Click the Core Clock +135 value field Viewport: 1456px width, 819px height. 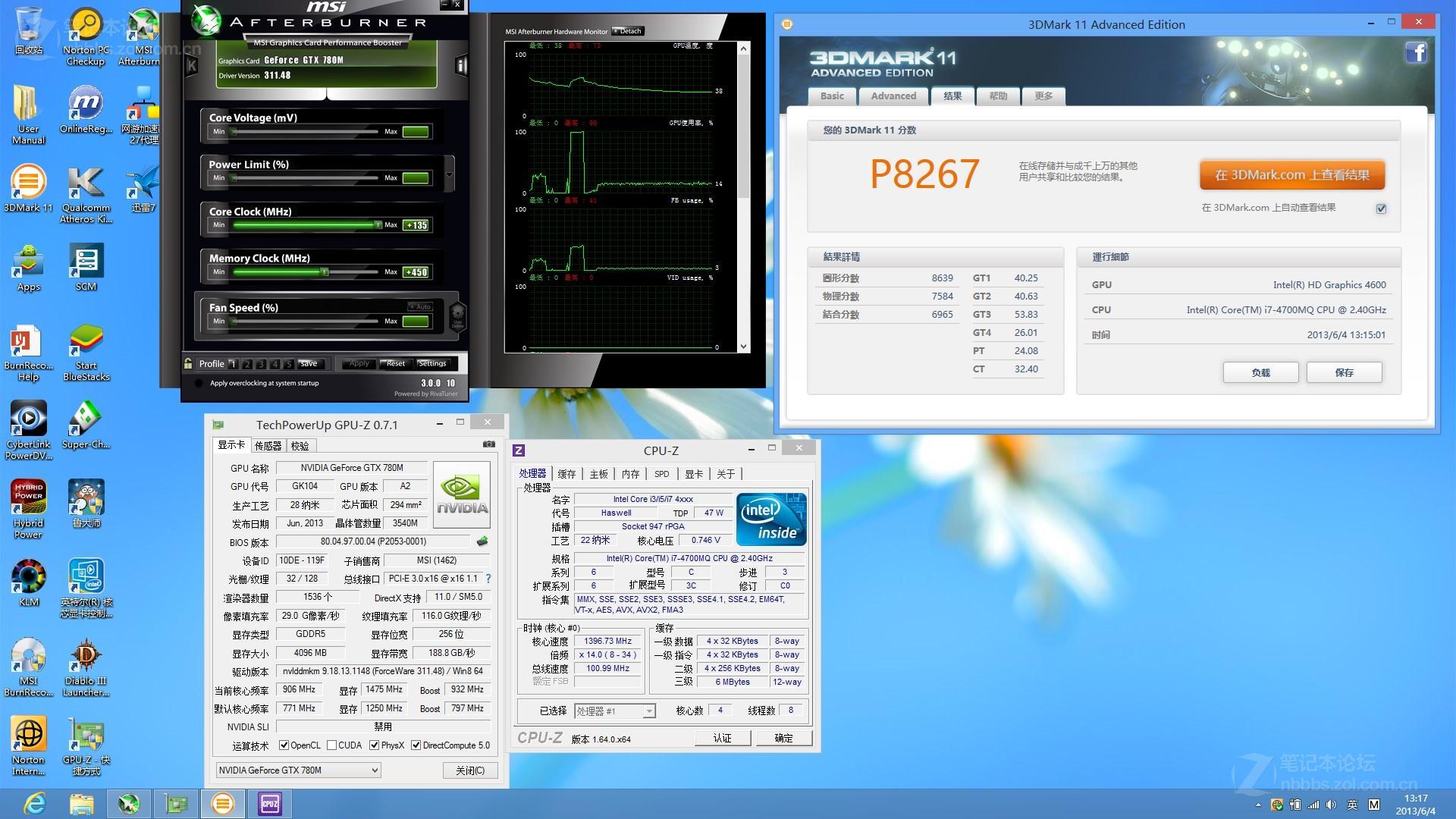tap(416, 225)
